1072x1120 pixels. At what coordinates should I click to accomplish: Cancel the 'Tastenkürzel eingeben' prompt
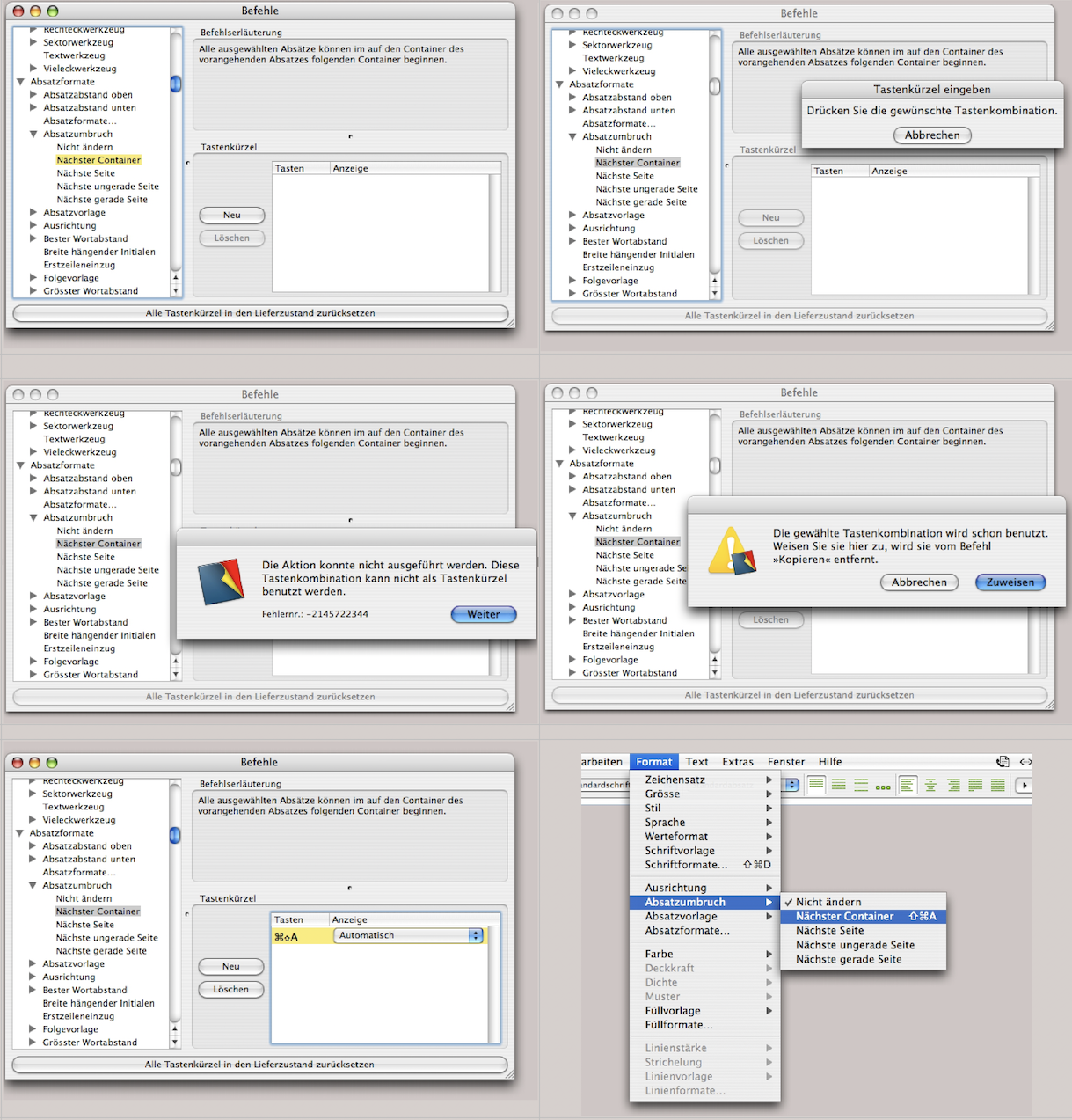coord(932,135)
